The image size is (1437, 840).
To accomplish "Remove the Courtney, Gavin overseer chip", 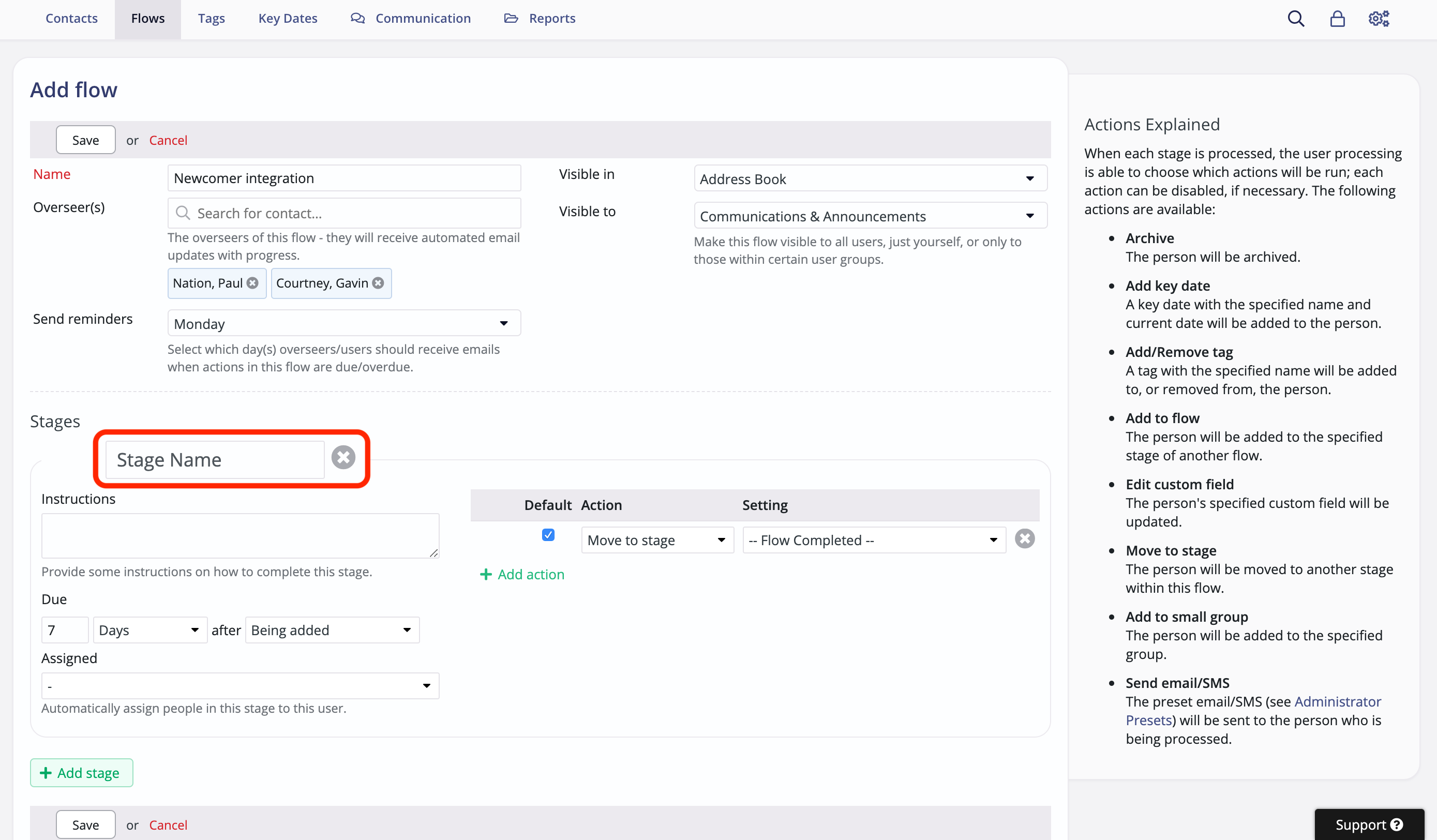I will (x=378, y=283).
